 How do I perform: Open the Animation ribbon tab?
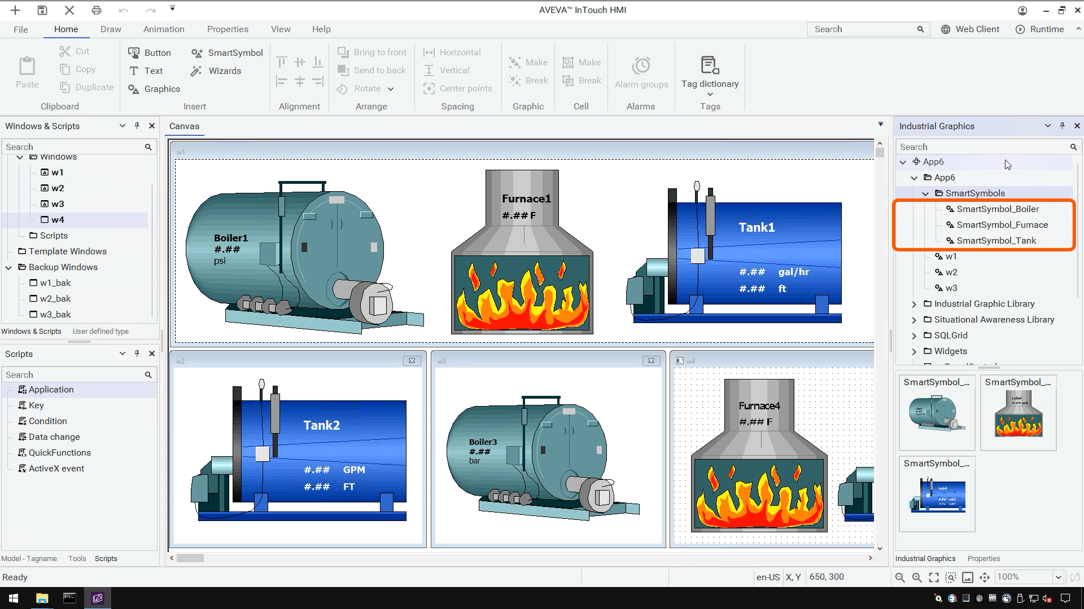164,29
